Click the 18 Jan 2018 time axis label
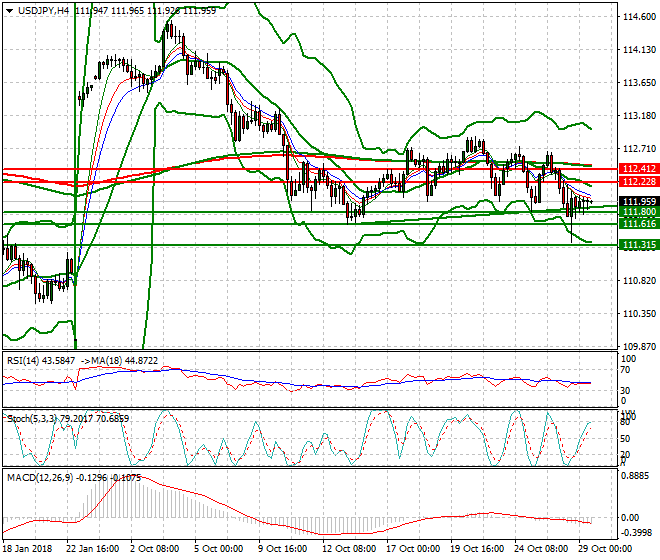Screen dimensions: 660x560 (x=27, y=549)
